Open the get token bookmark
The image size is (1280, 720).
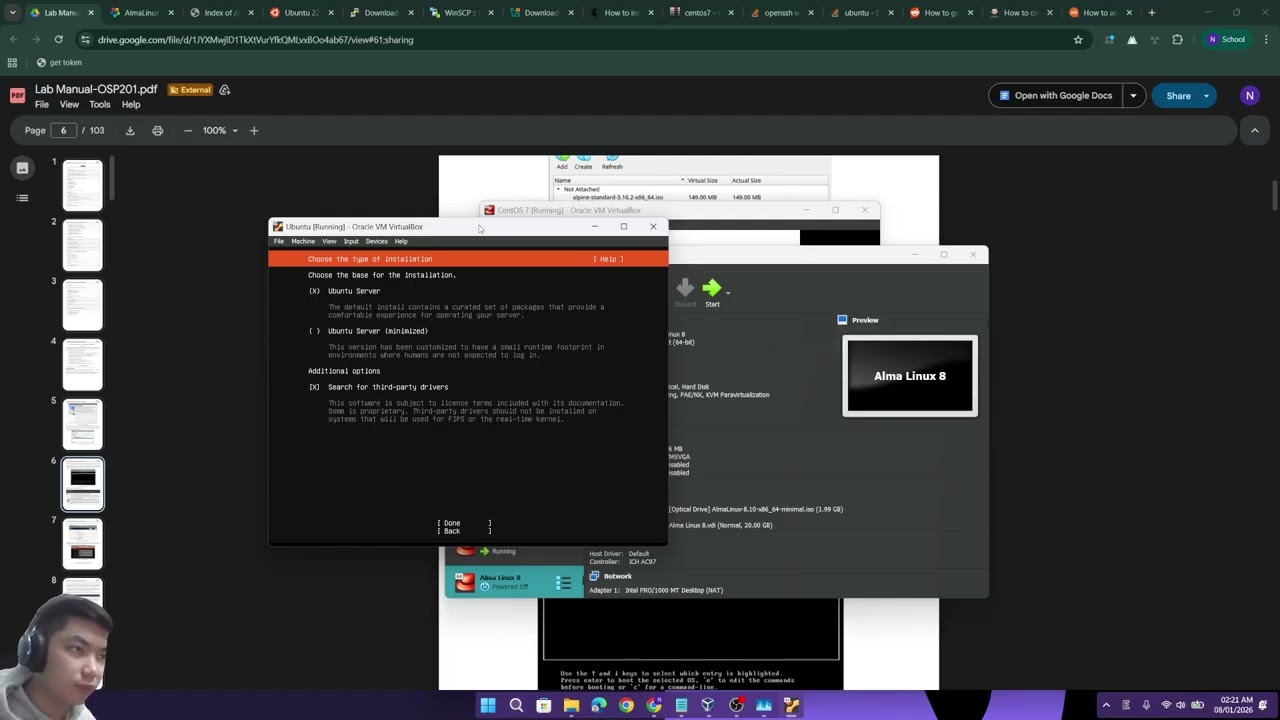click(x=58, y=62)
